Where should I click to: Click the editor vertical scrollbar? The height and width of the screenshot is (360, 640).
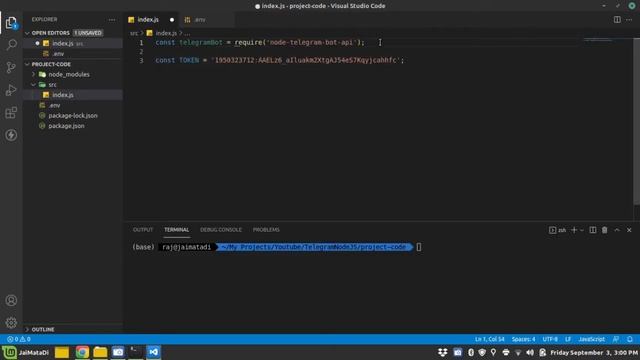(636, 121)
